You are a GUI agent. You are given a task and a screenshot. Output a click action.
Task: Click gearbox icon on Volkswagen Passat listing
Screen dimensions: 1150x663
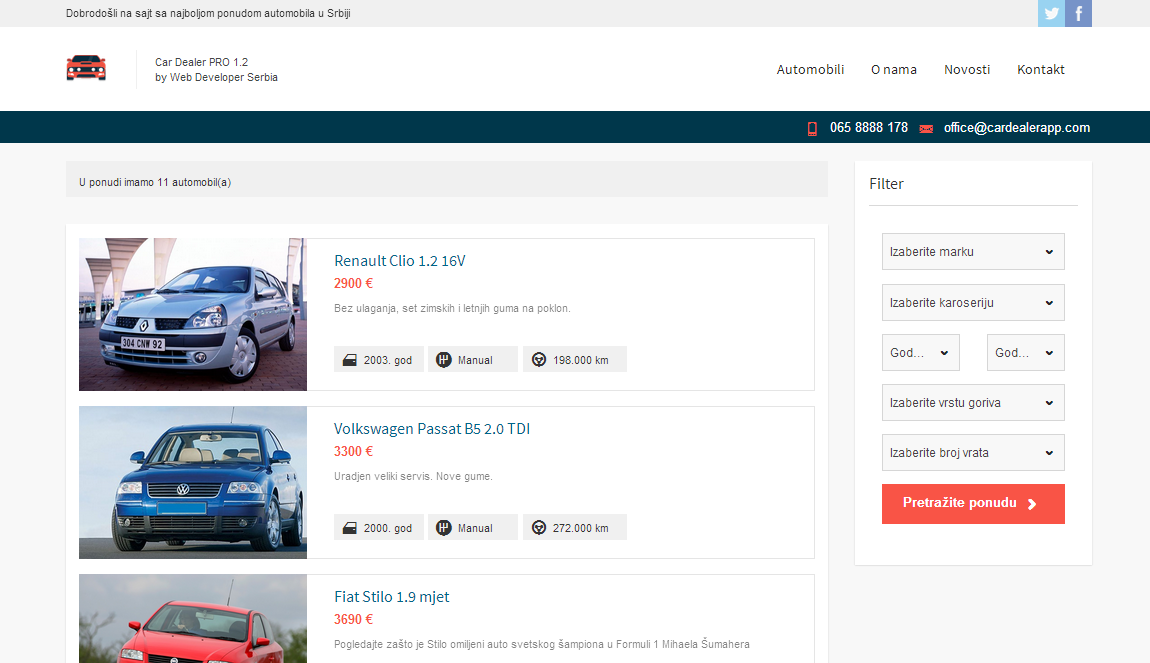tap(444, 528)
